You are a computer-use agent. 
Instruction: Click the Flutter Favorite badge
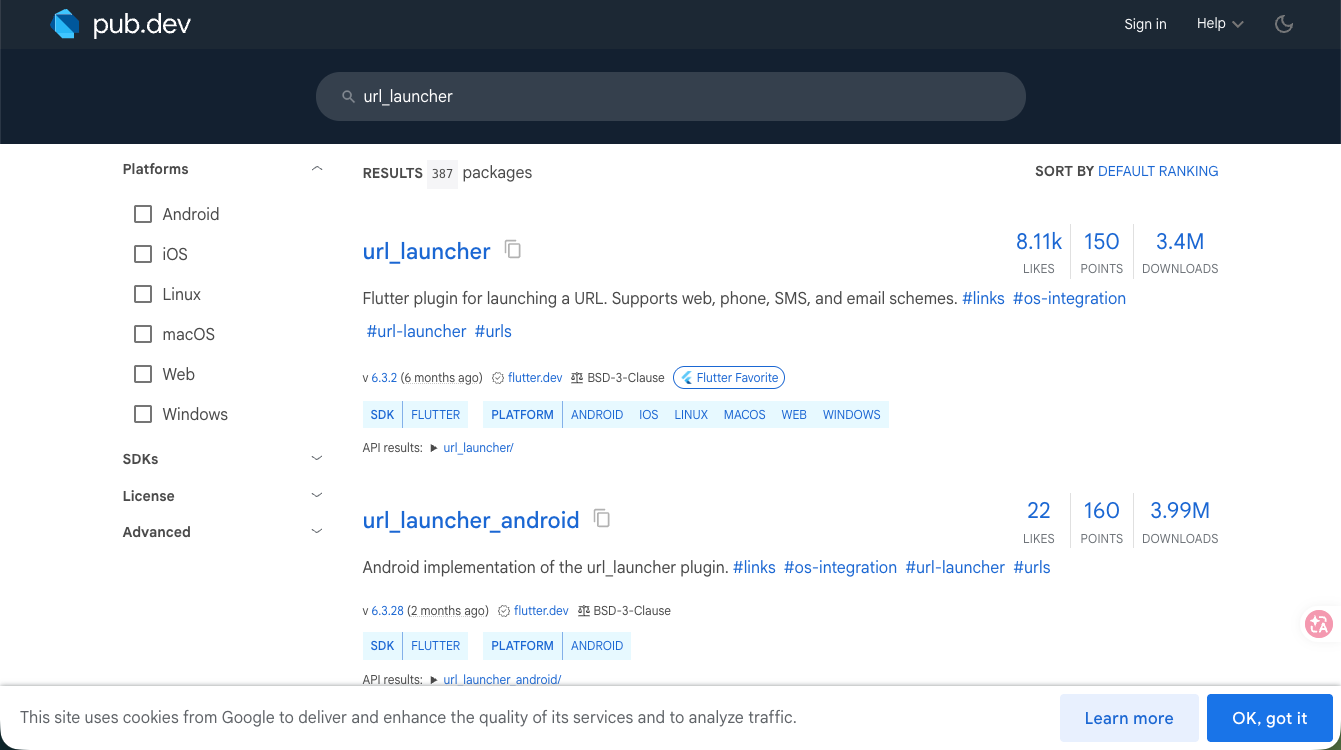click(729, 378)
